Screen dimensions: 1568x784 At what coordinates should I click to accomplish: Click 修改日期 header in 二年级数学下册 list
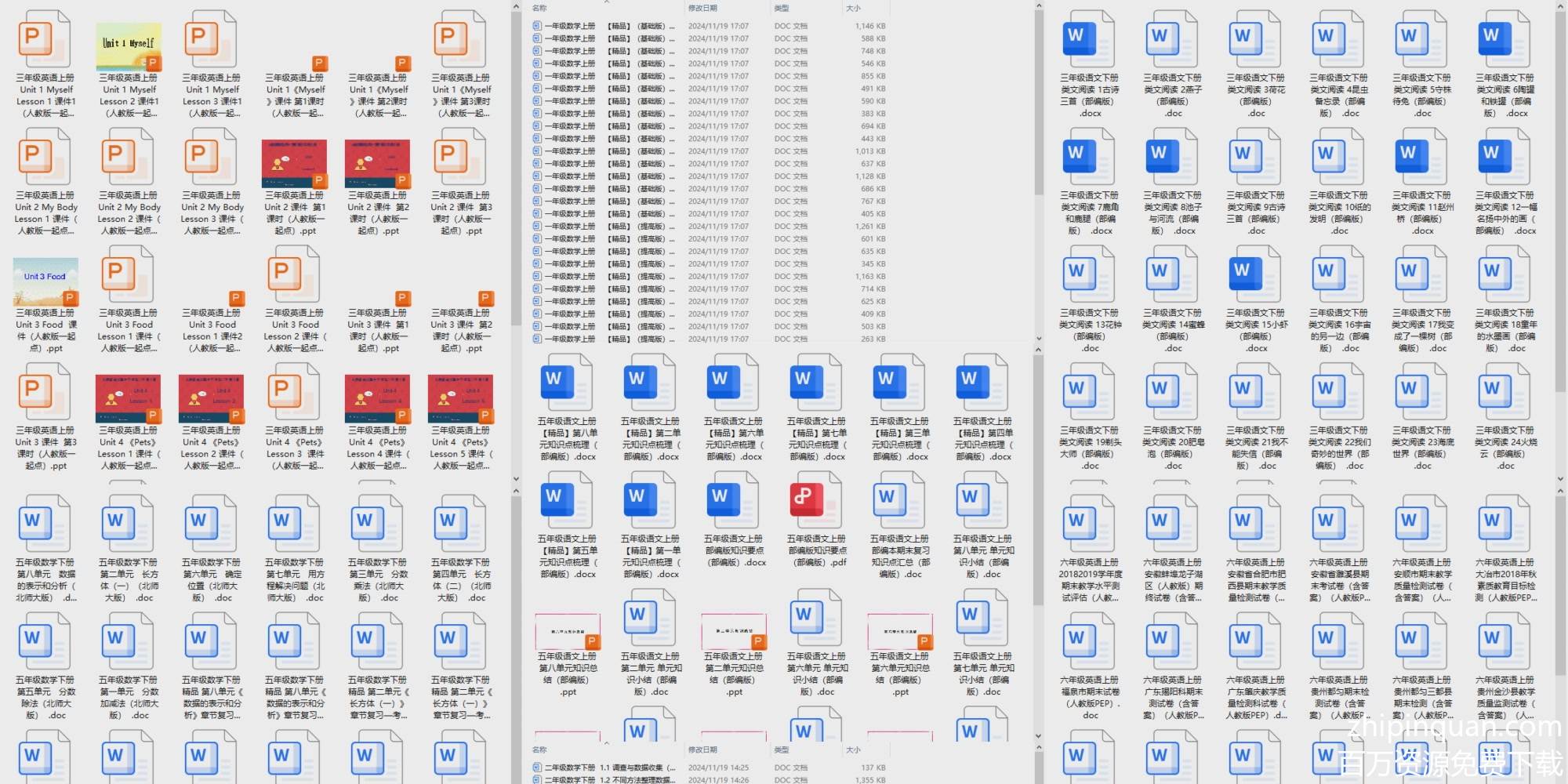702,750
